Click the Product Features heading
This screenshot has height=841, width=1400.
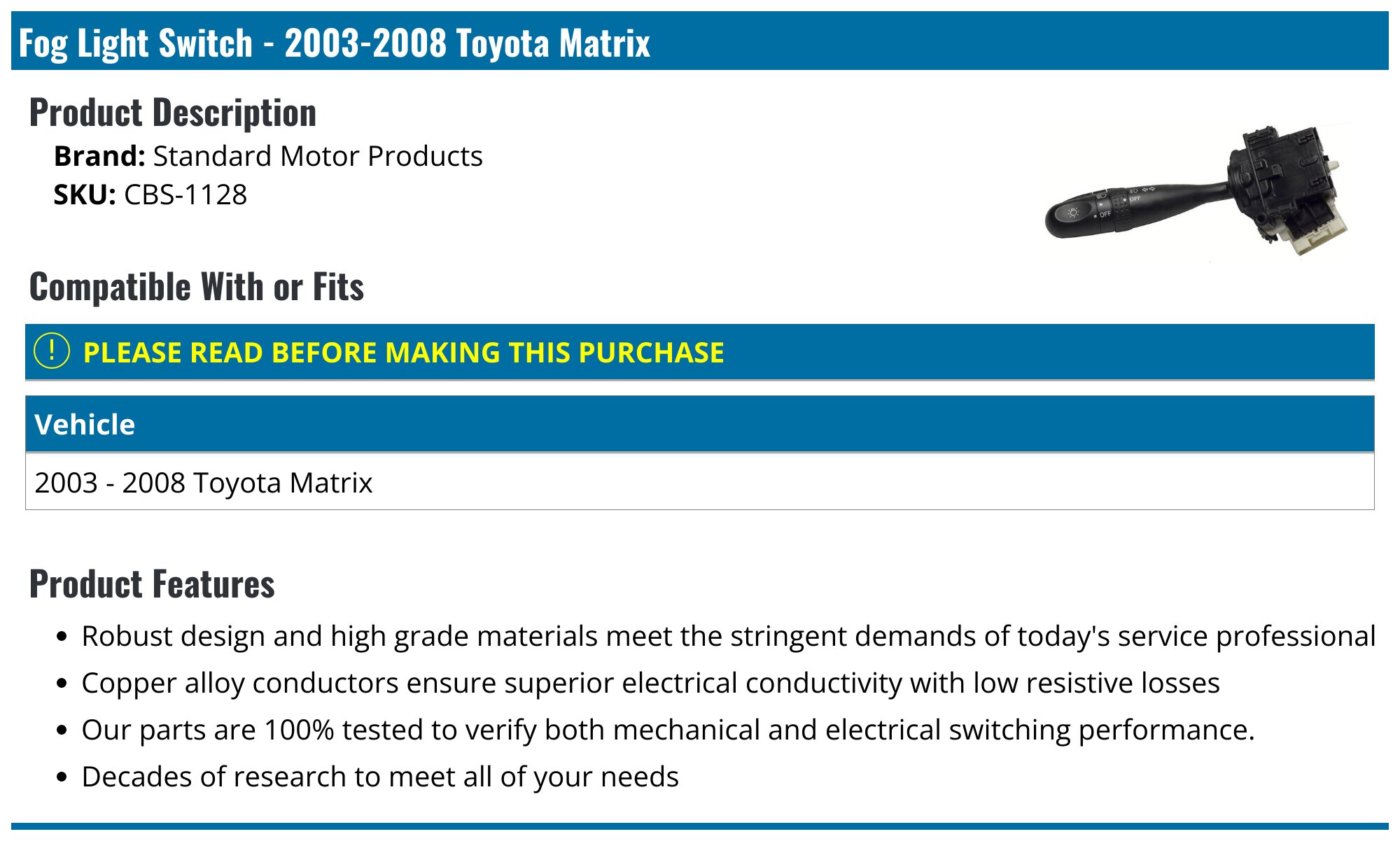pyautogui.click(x=152, y=584)
